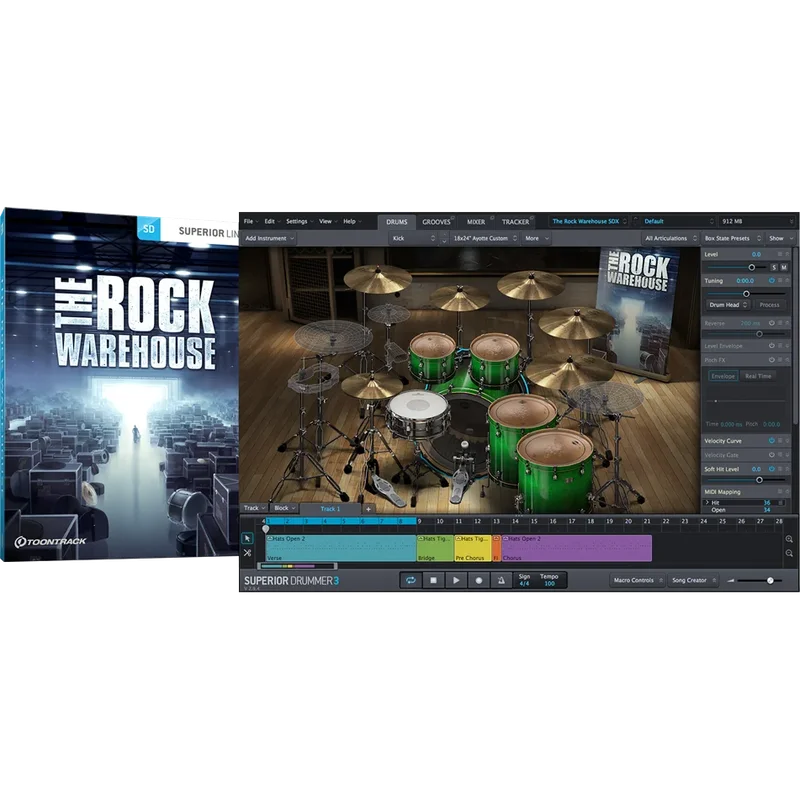The width and height of the screenshot is (800, 800).
Task: Open the File menu
Action: [x=251, y=221]
